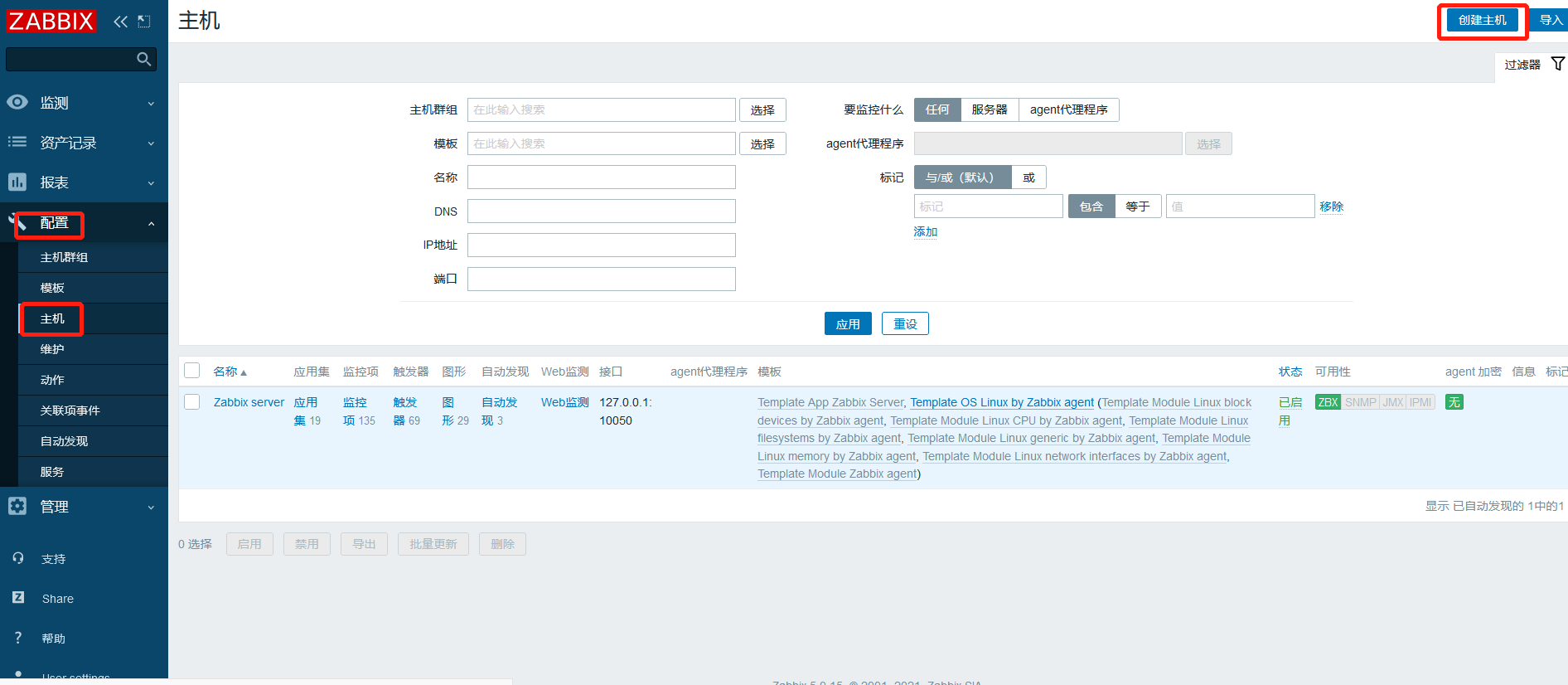Image resolution: width=1568 pixels, height=685 pixels.
Task: Expand the 报表 menu chevron
Action: (x=151, y=183)
